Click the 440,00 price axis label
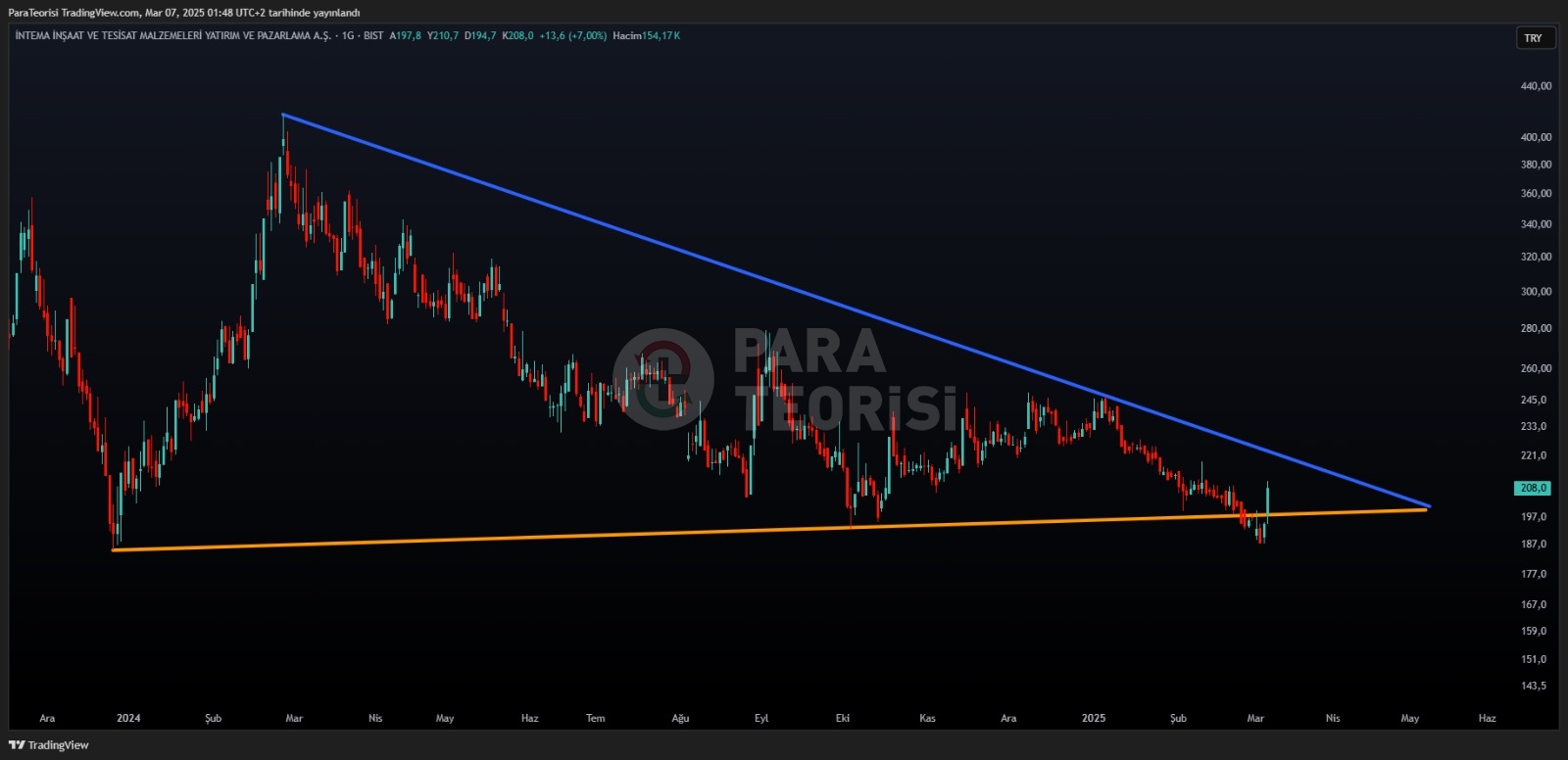 click(1536, 86)
